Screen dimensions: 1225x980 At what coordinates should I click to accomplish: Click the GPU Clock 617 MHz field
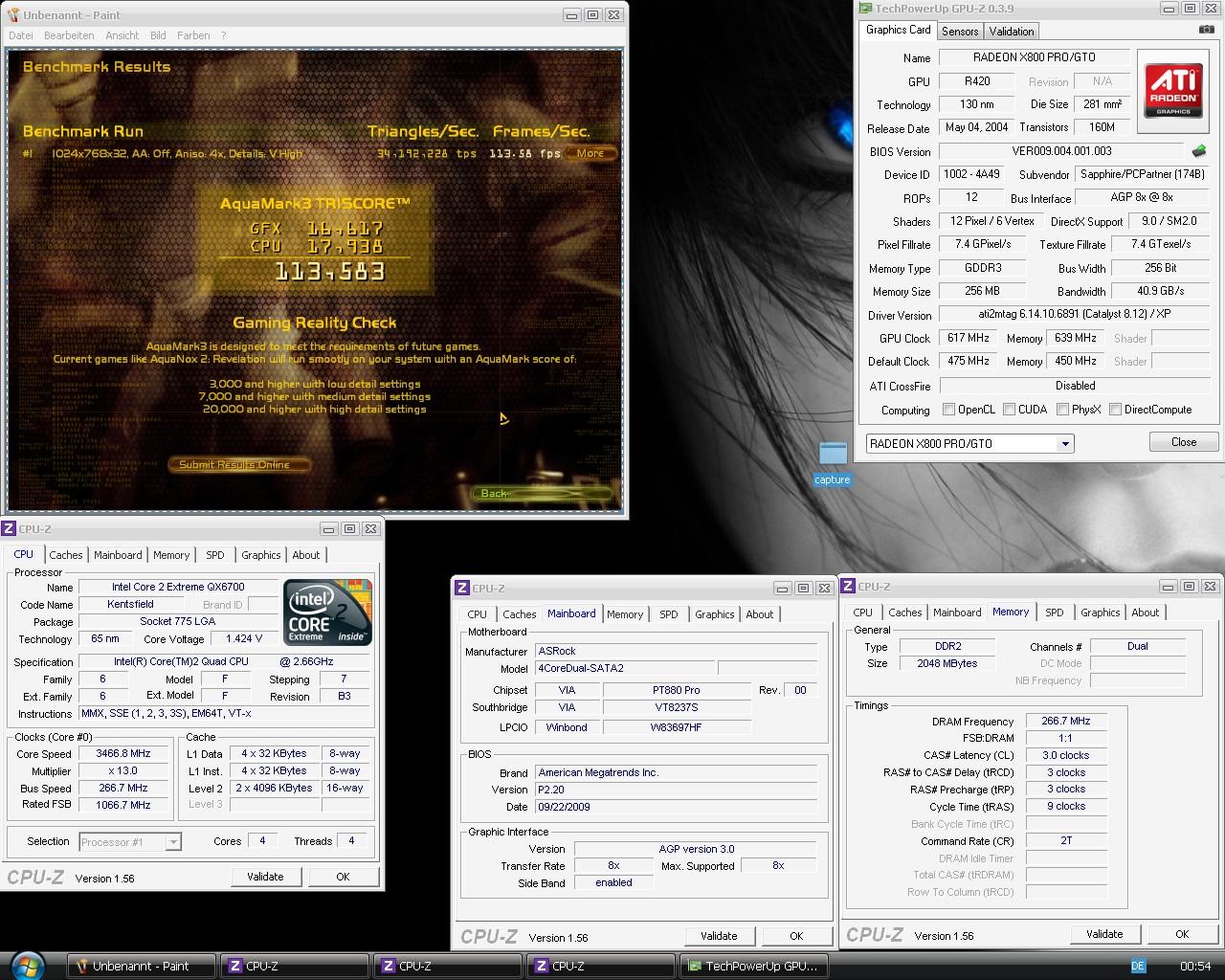969,338
